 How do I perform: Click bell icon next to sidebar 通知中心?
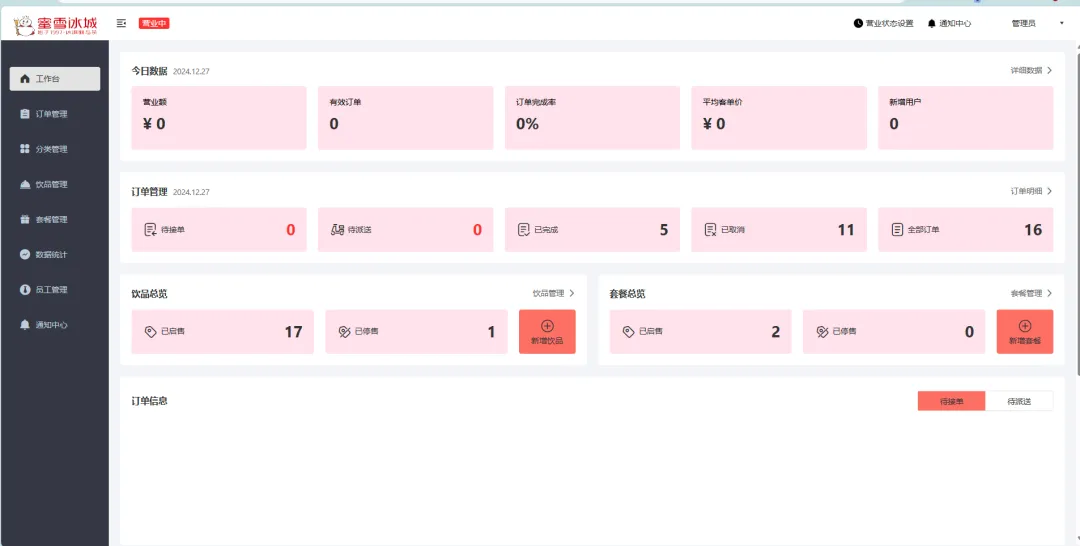(25, 325)
